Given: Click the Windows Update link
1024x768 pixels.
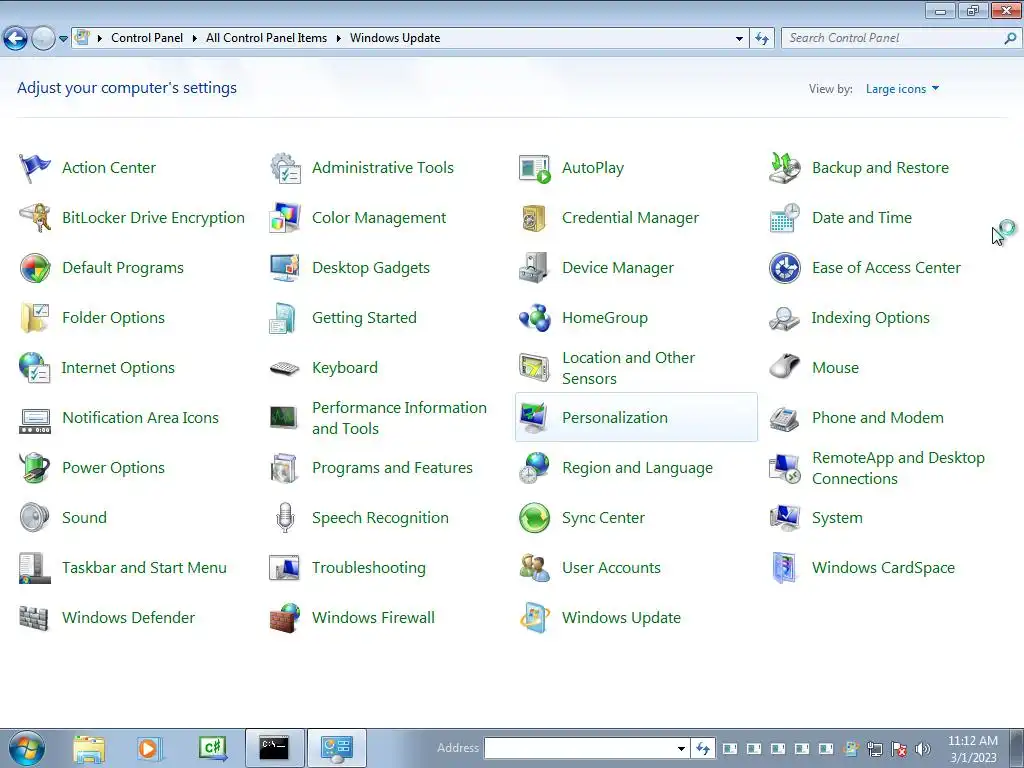Looking at the screenshot, I should 621,618.
